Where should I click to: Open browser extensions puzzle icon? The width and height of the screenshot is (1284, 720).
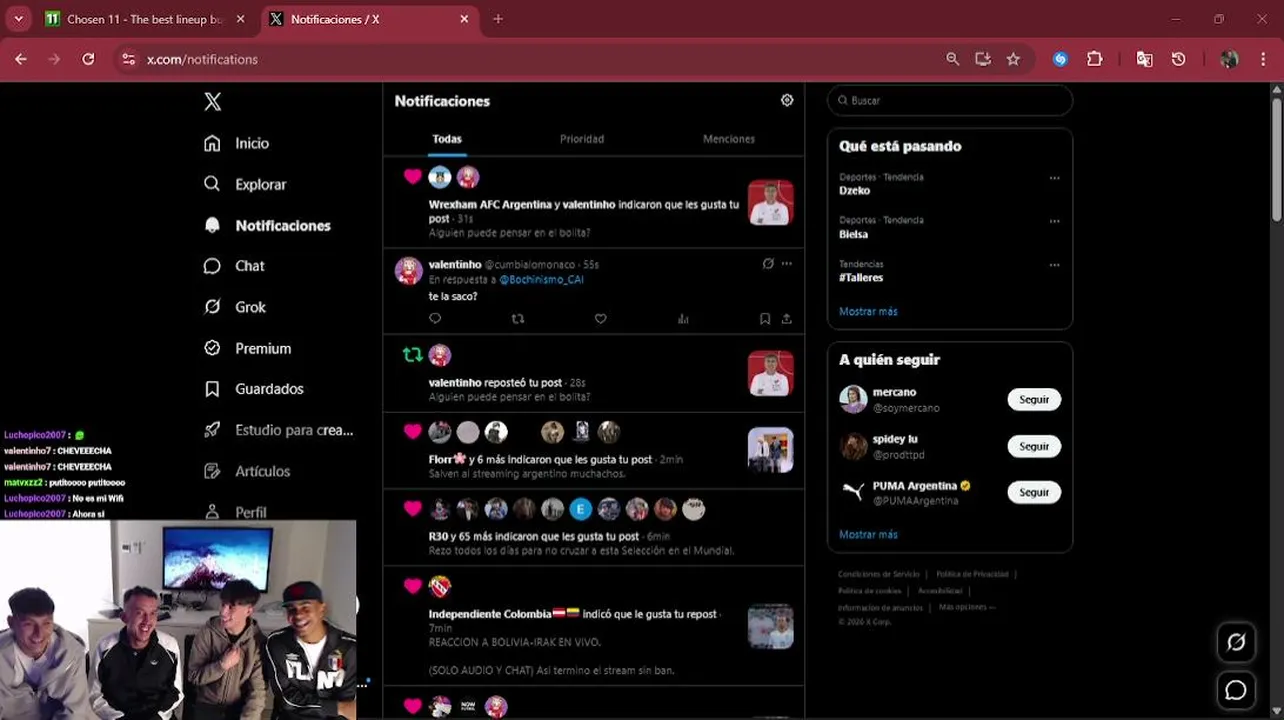pyautogui.click(x=1094, y=59)
